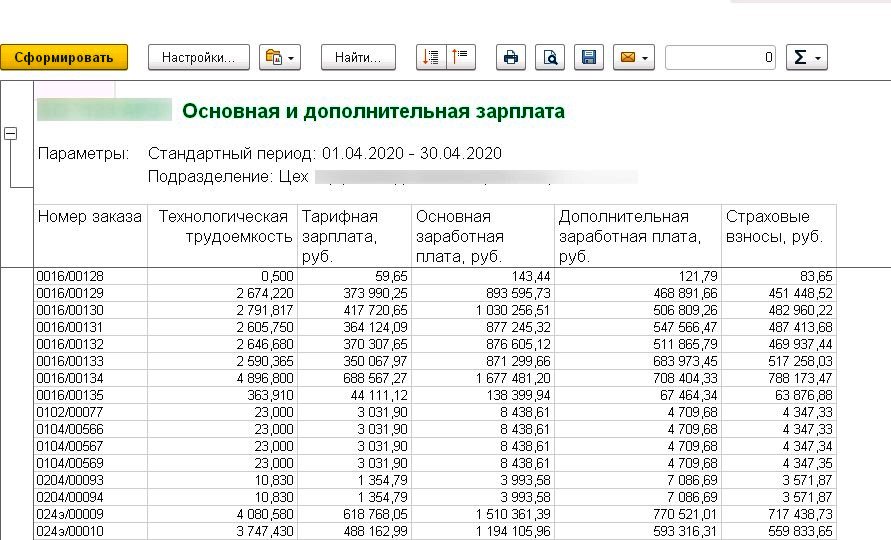
Task: Select order 024э/00010 cell
Action: click(91, 531)
